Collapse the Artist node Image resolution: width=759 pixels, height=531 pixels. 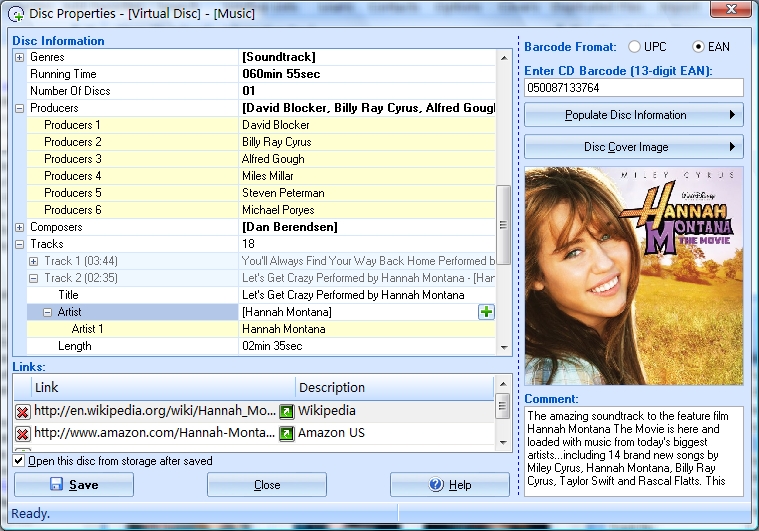click(x=47, y=313)
